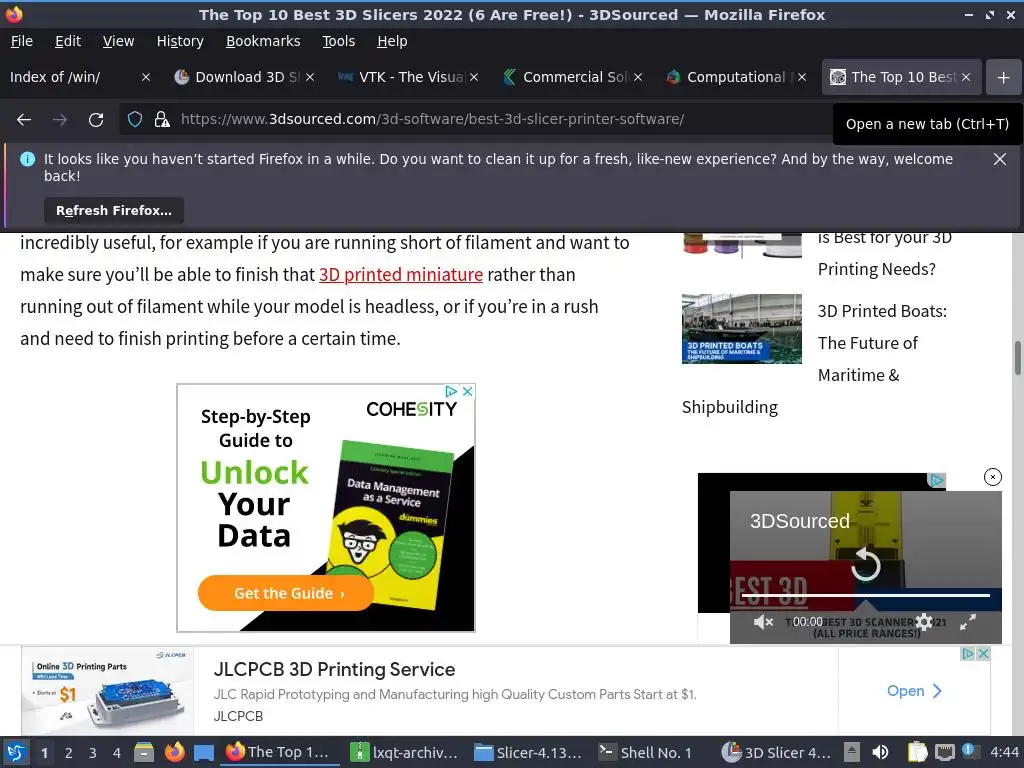Switch to VTK - The Visualization tab
The image size is (1024, 768).
tap(402, 77)
